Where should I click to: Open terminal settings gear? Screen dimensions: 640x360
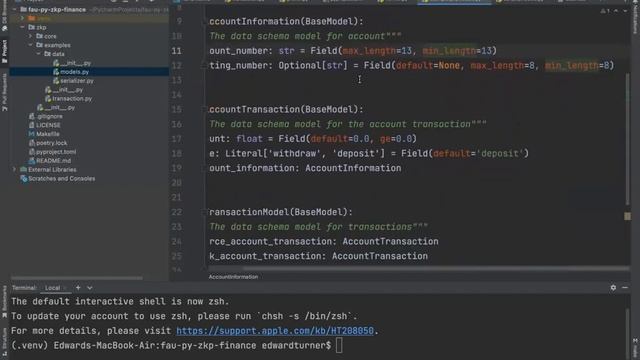pyautogui.click(x=613, y=288)
